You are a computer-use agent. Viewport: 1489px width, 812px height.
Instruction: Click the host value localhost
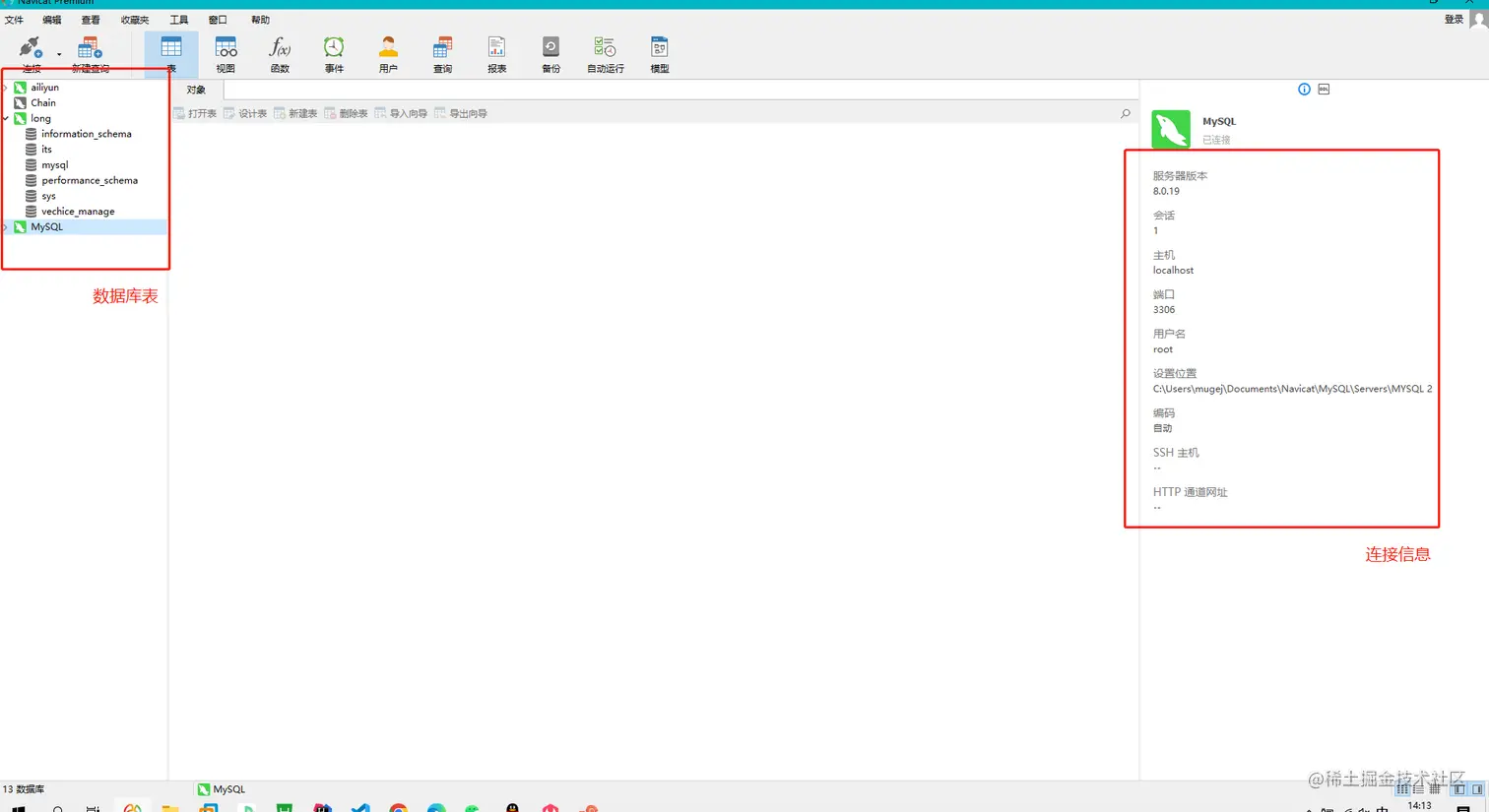[1173, 271]
